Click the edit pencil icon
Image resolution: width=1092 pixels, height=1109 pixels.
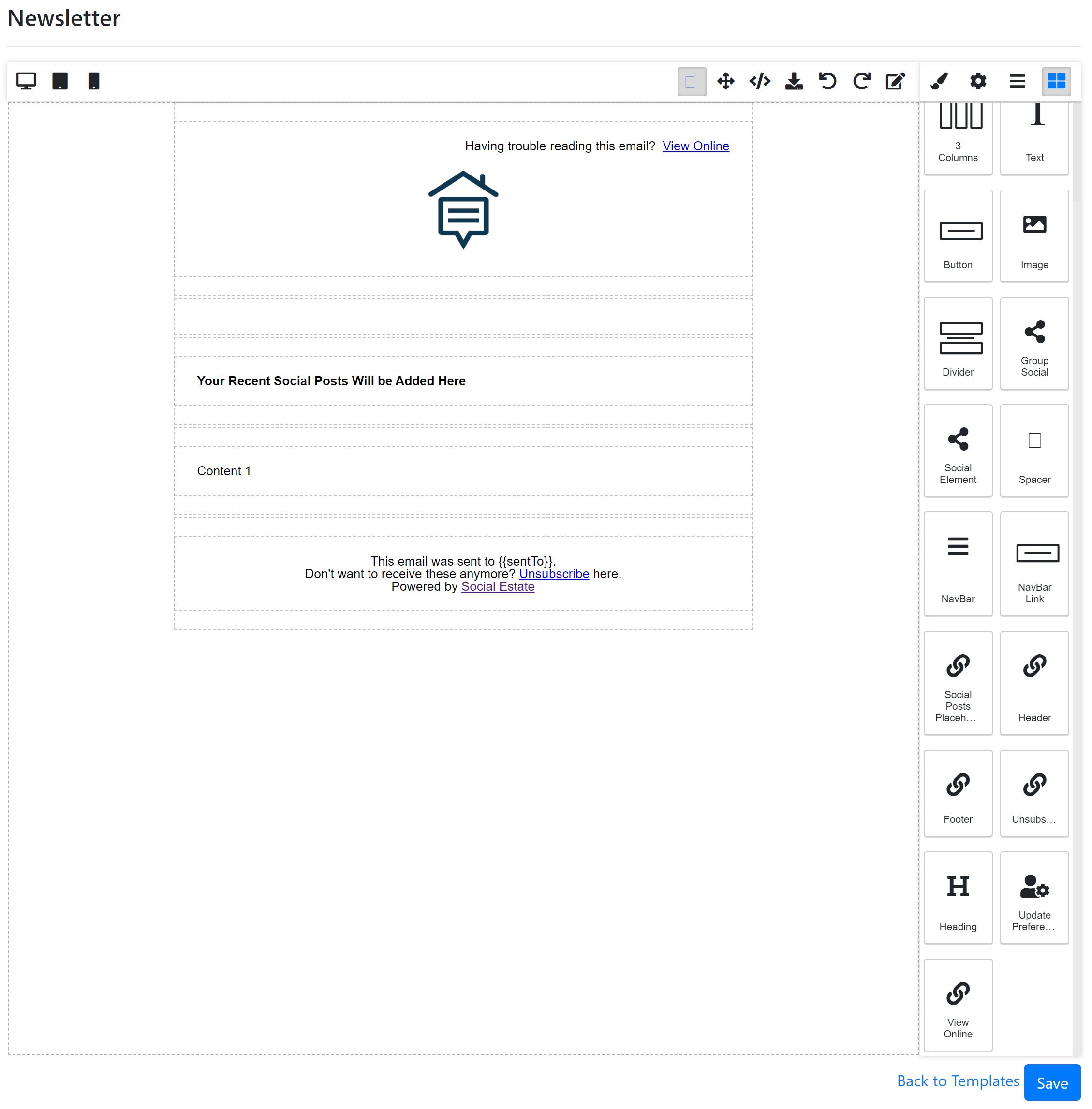895,81
